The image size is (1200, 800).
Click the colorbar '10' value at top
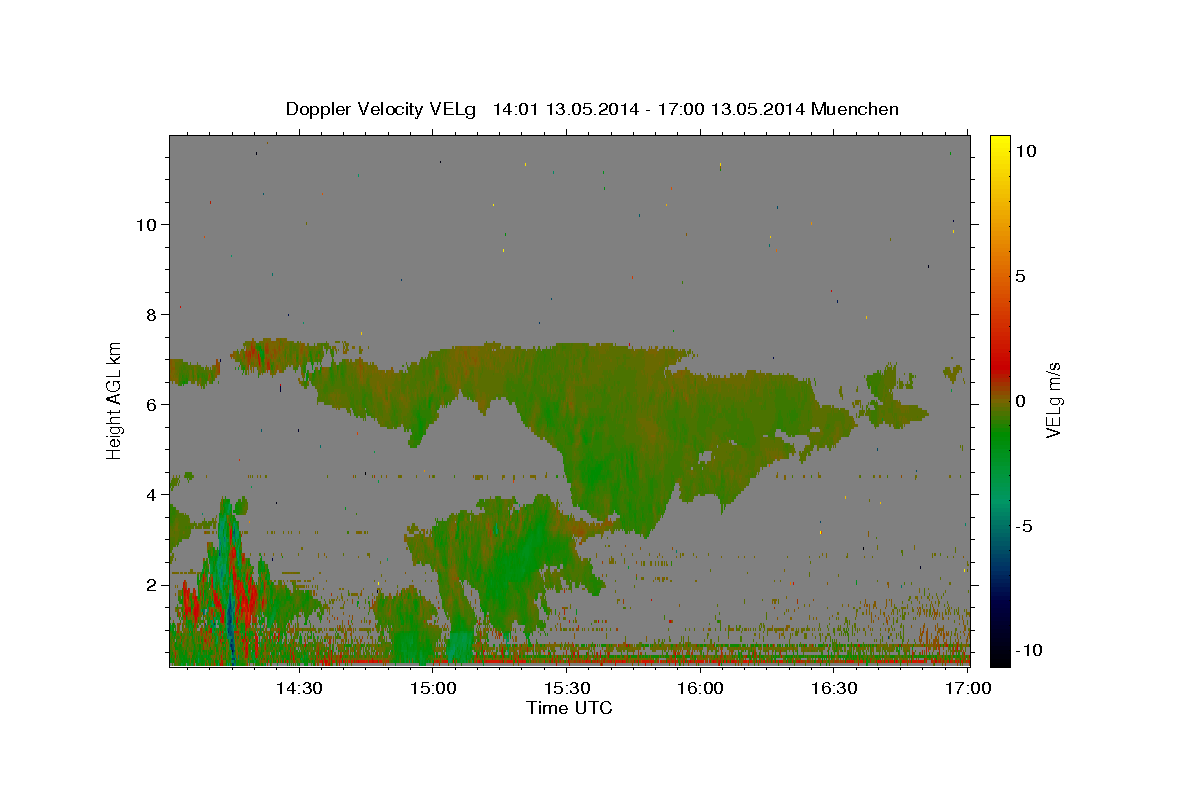(x=1026, y=150)
